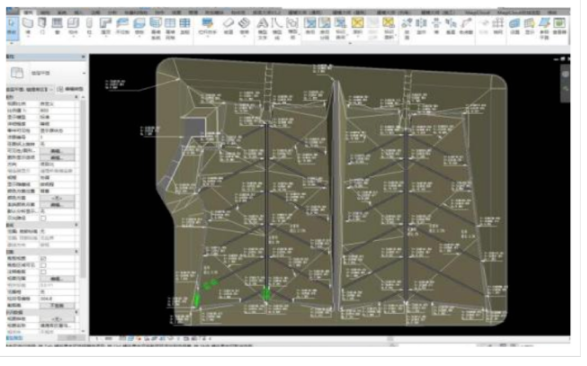Expand the Railing tool dropdown arrow
The image size is (587, 366).
[x=207, y=37]
